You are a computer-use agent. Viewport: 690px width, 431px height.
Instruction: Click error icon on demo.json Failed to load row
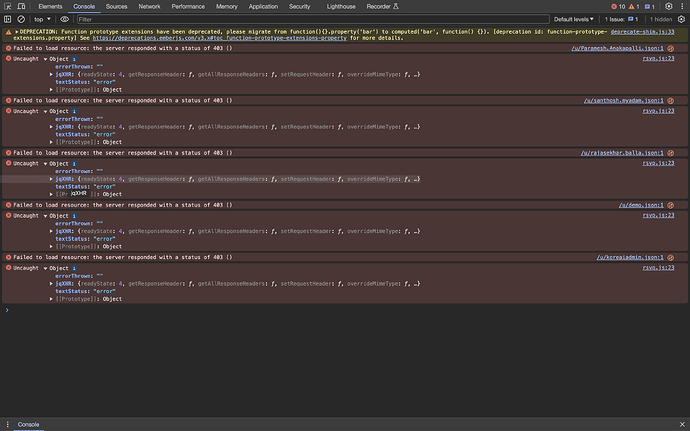tap(8, 205)
